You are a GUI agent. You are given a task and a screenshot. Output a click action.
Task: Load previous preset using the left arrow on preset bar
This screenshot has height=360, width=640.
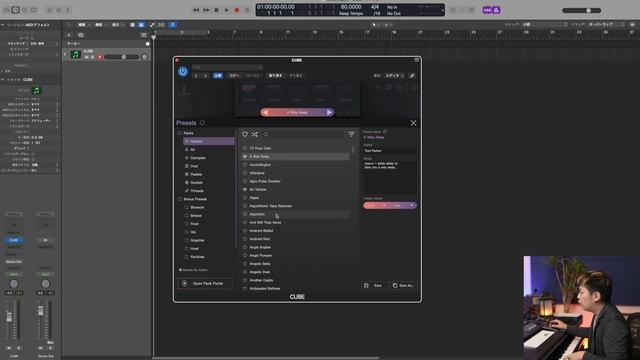[265, 112]
